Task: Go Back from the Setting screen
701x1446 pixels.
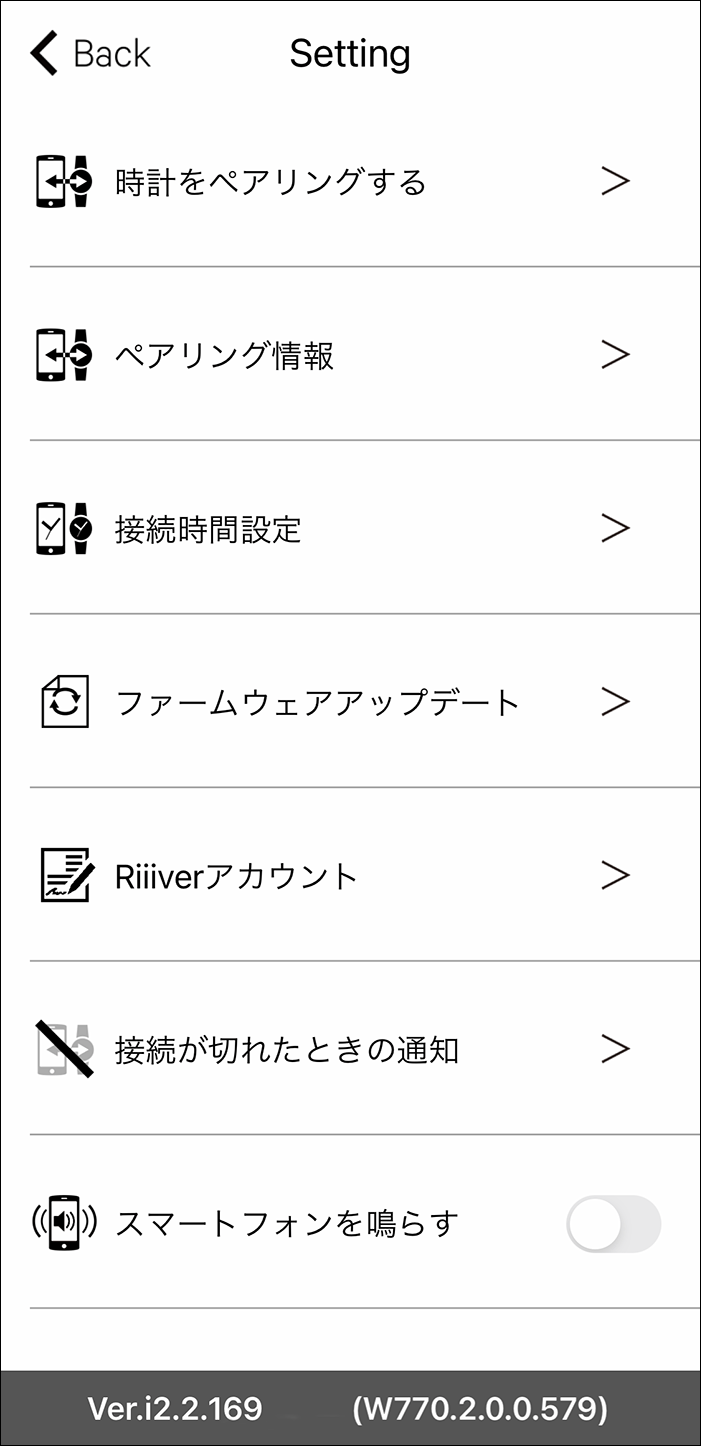Action: [x=91, y=53]
